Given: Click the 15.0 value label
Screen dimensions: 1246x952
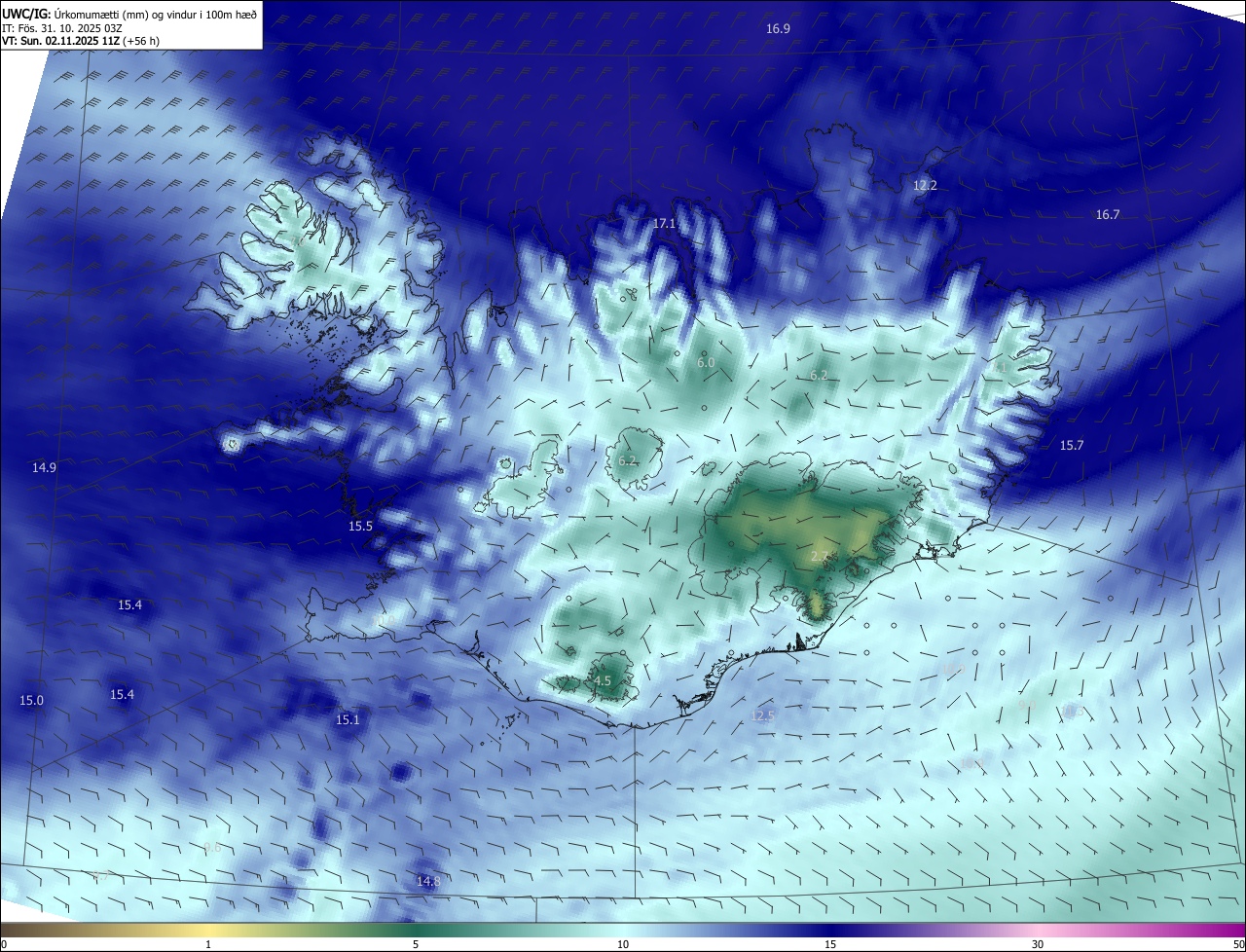Looking at the screenshot, I should pos(32,700).
